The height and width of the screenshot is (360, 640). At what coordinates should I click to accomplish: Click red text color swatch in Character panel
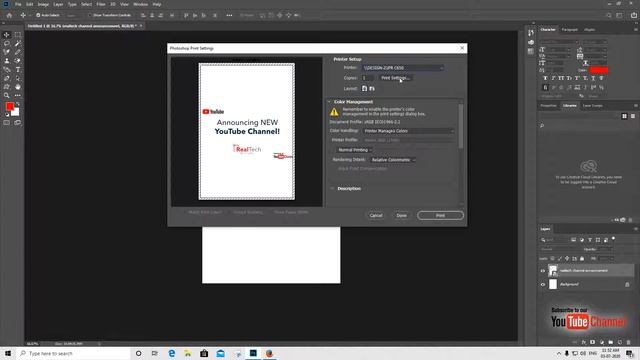599,70
